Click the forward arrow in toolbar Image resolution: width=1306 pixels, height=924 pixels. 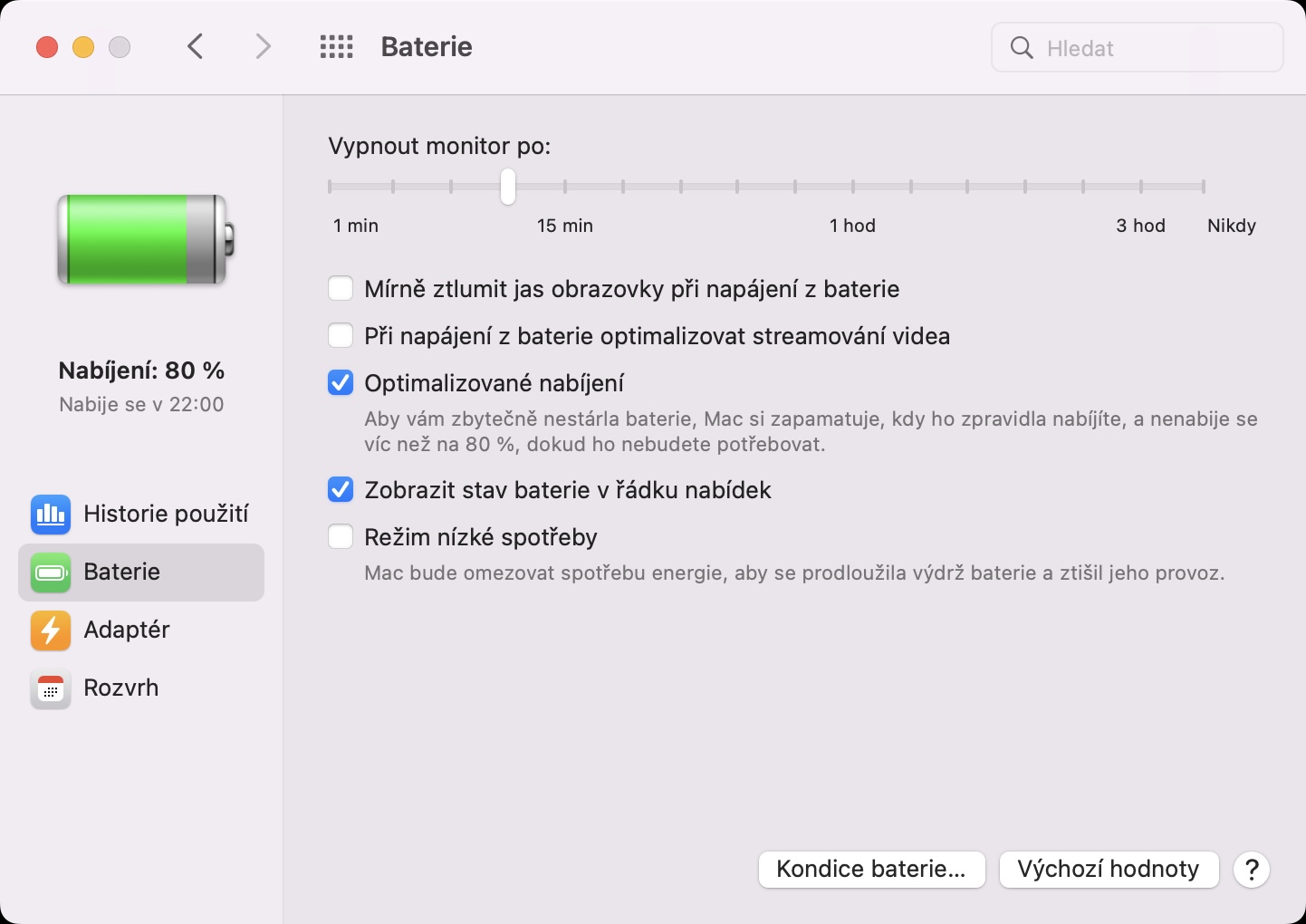263,47
